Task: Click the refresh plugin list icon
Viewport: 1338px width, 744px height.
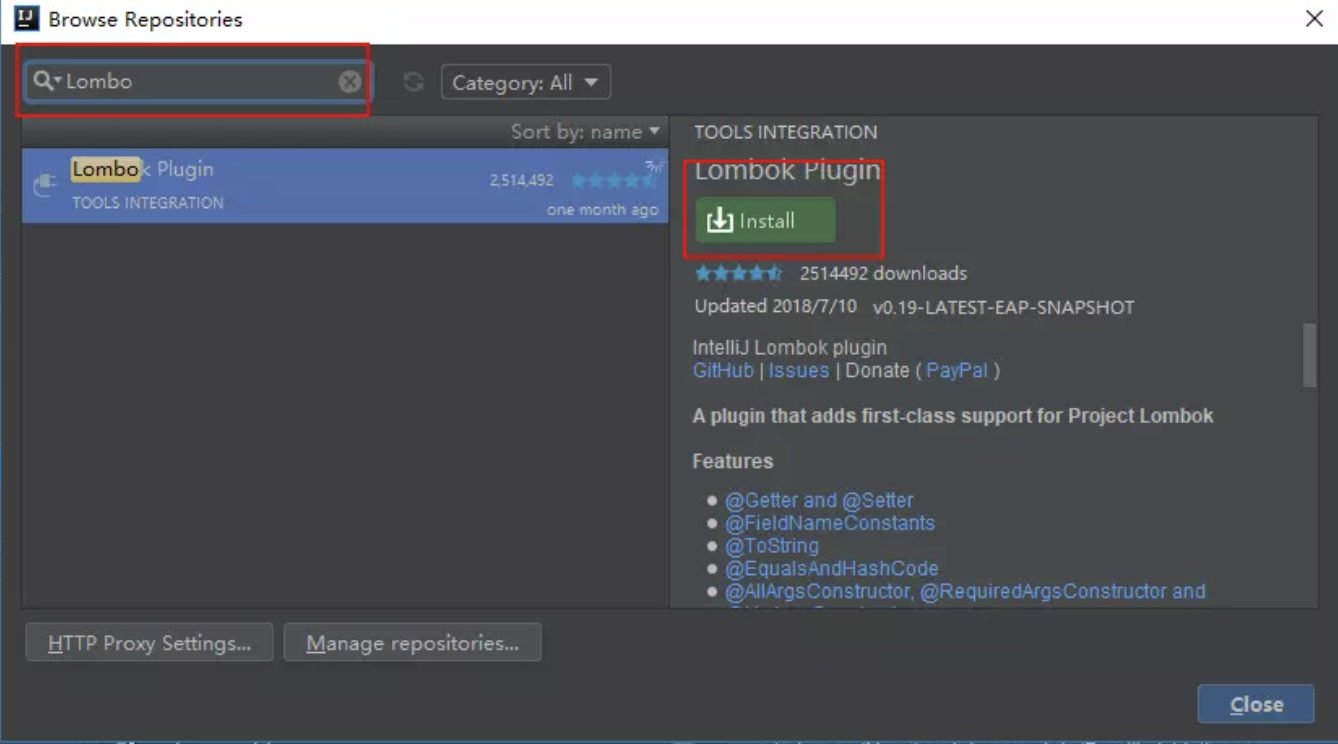Action: 413,82
